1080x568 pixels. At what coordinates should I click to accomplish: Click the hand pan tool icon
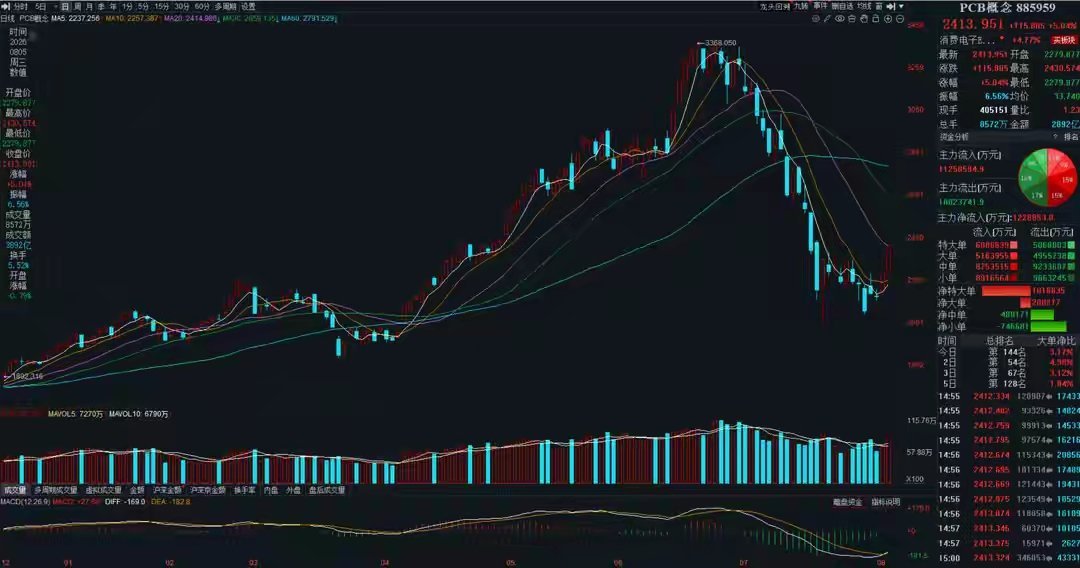tap(863, 19)
